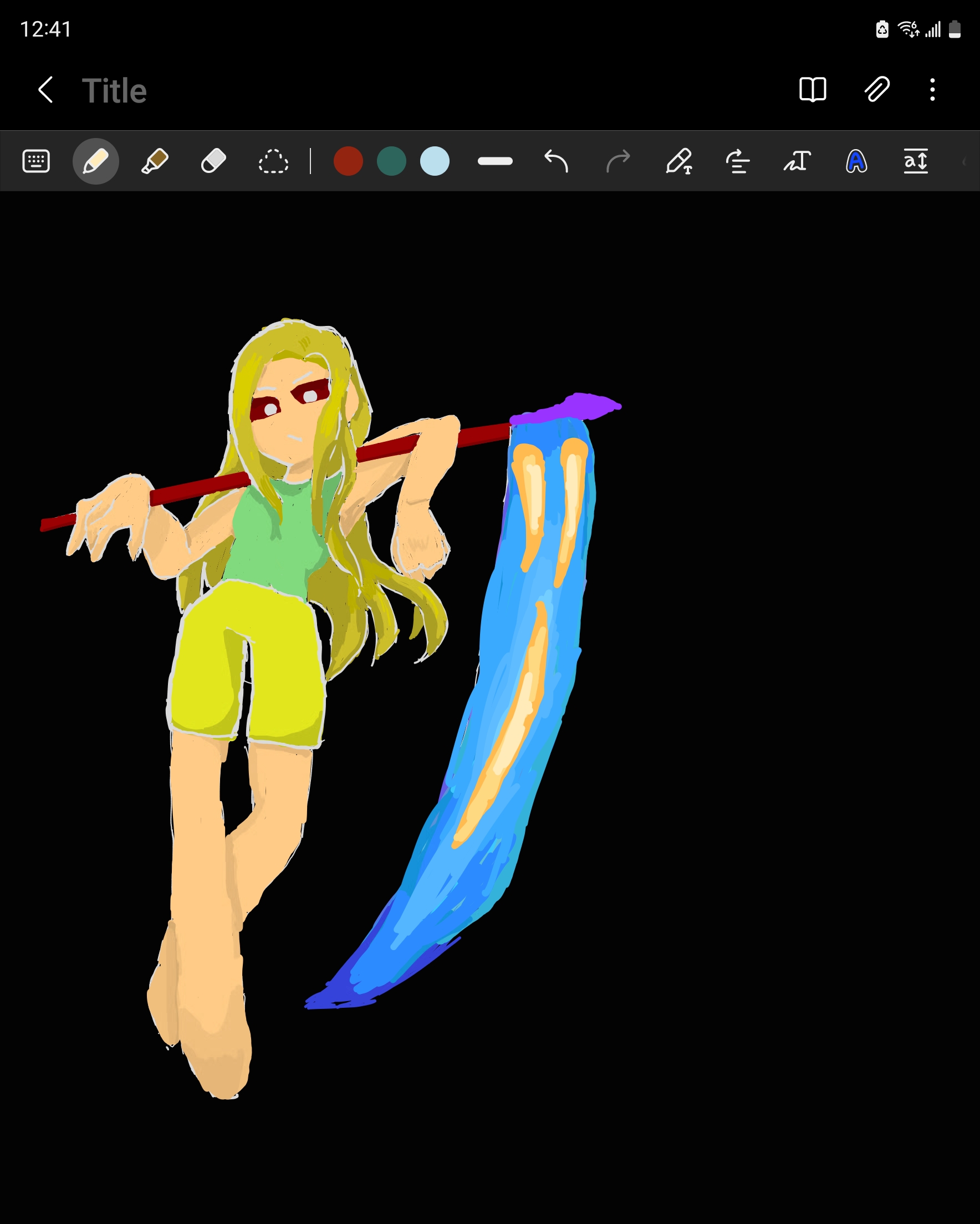Open the blue text style icon

tap(856, 161)
